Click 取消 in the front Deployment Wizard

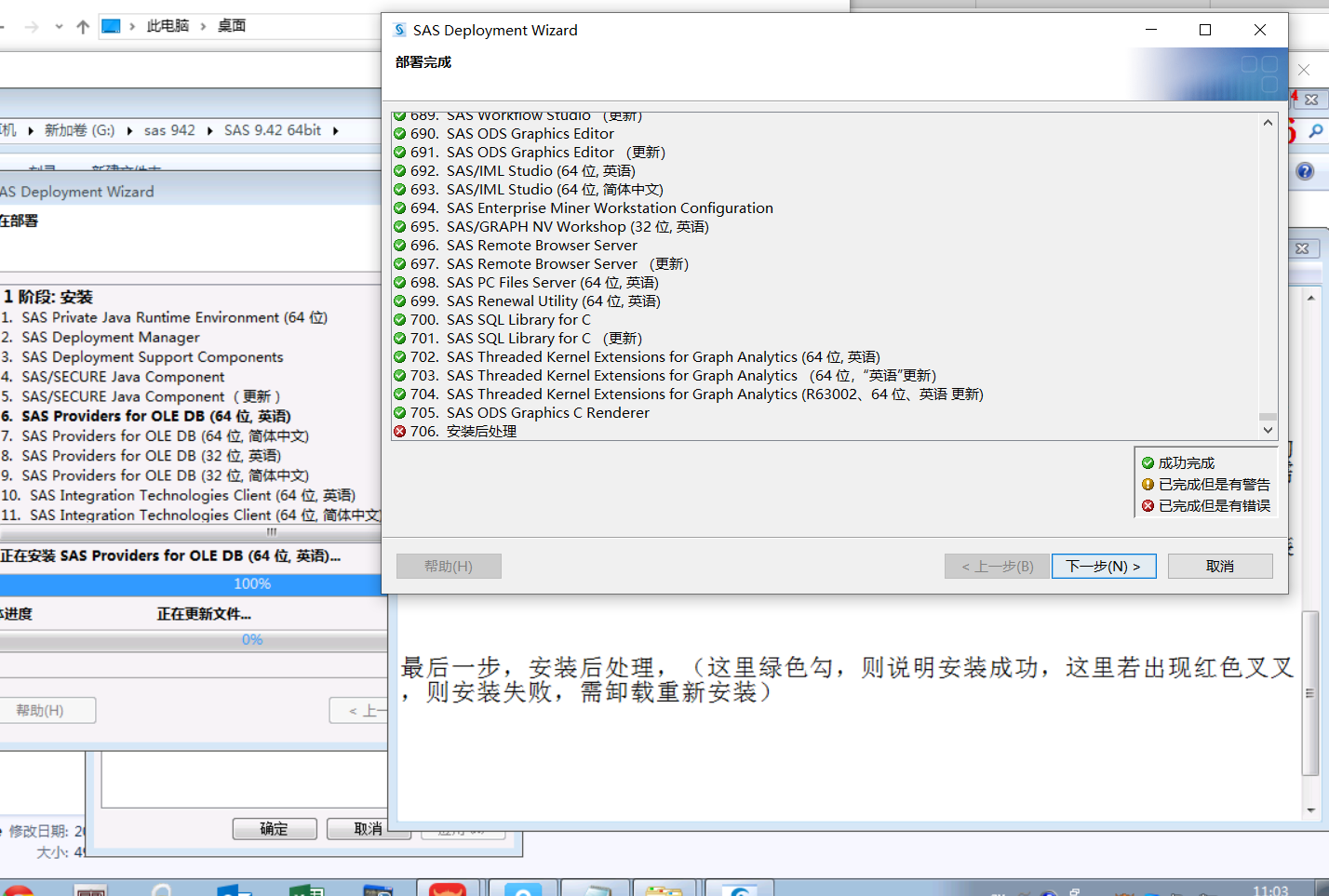point(1220,566)
